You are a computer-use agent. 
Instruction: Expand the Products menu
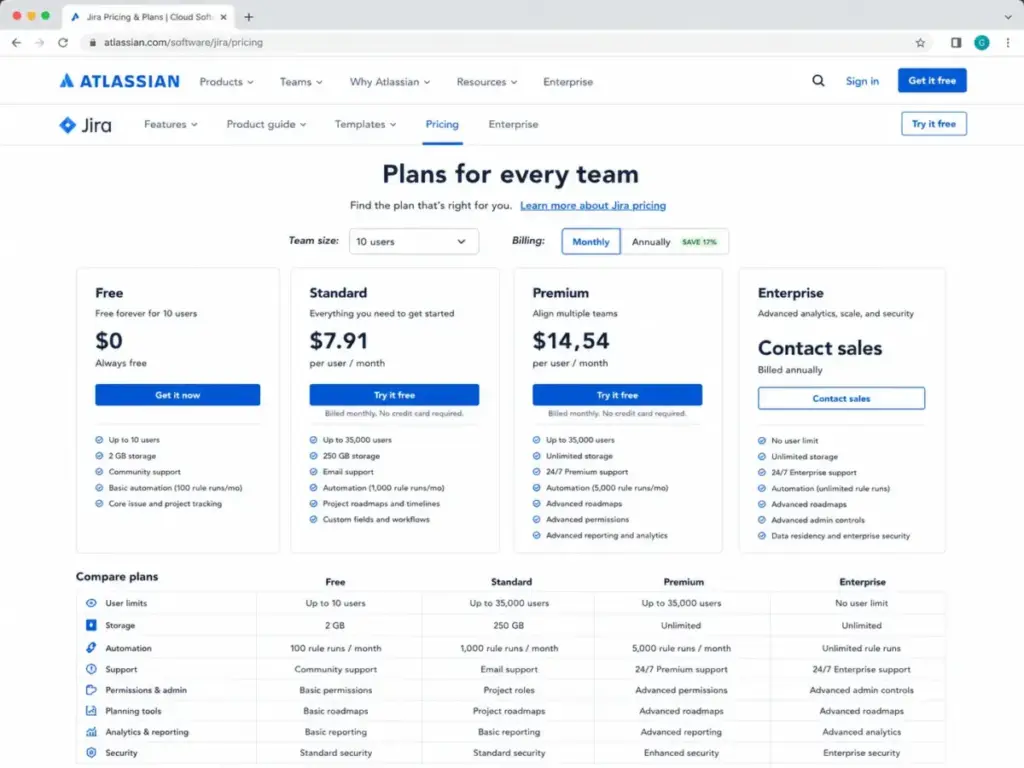(226, 82)
